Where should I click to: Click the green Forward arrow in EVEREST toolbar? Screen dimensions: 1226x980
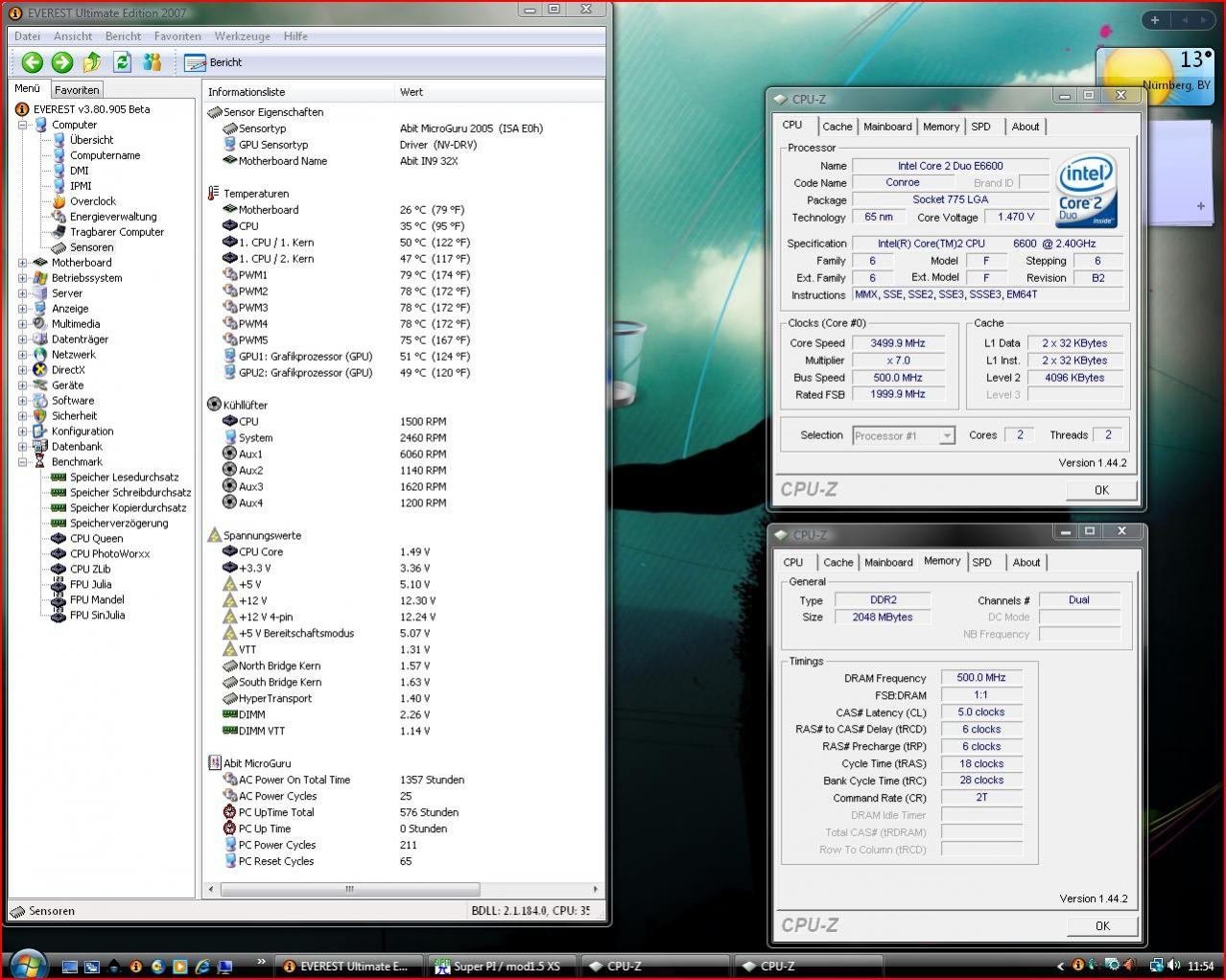point(62,62)
